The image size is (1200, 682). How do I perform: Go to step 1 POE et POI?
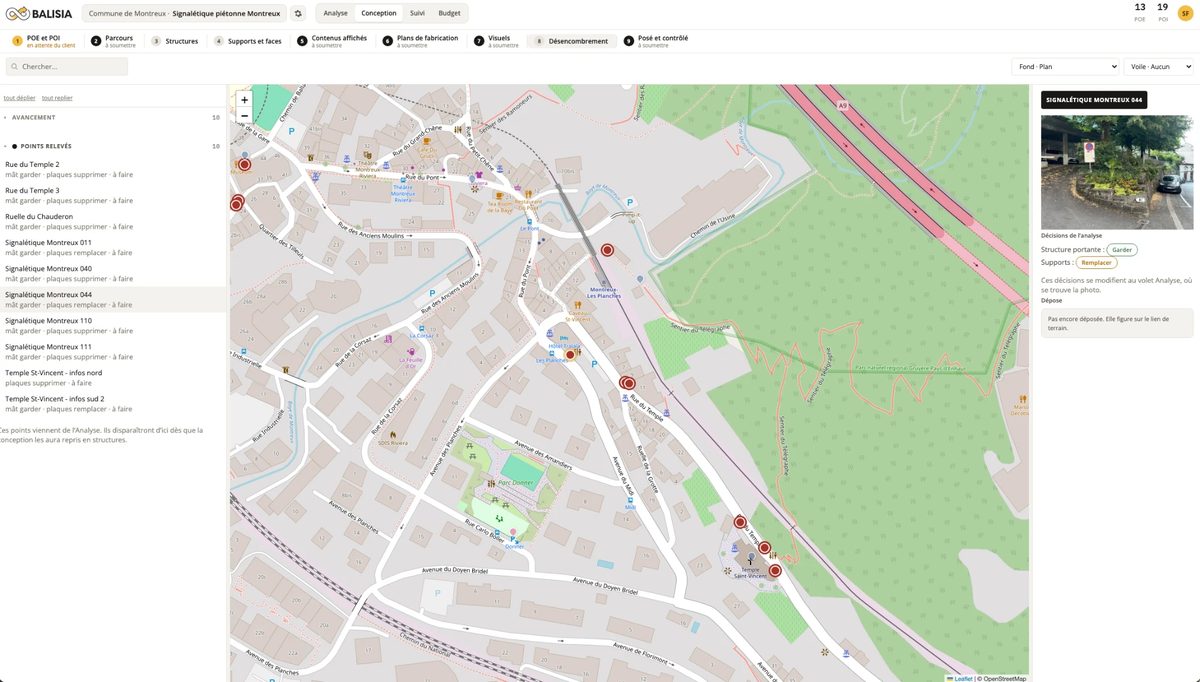(x=44, y=41)
